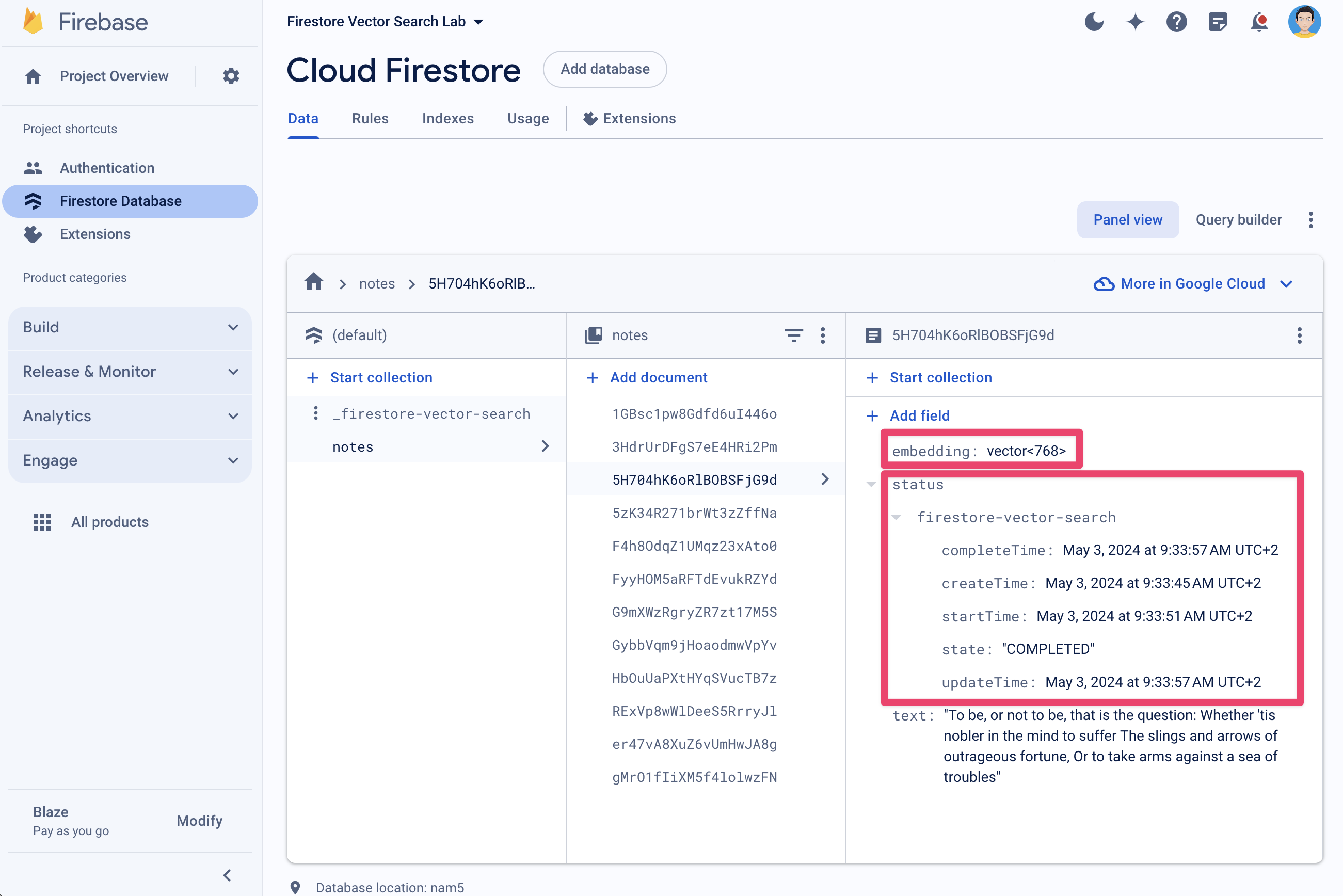Screen dimensions: 1343x896
Task: Click the 5H704hK6oRlB... breadcrumb link
Action: click(x=481, y=283)
